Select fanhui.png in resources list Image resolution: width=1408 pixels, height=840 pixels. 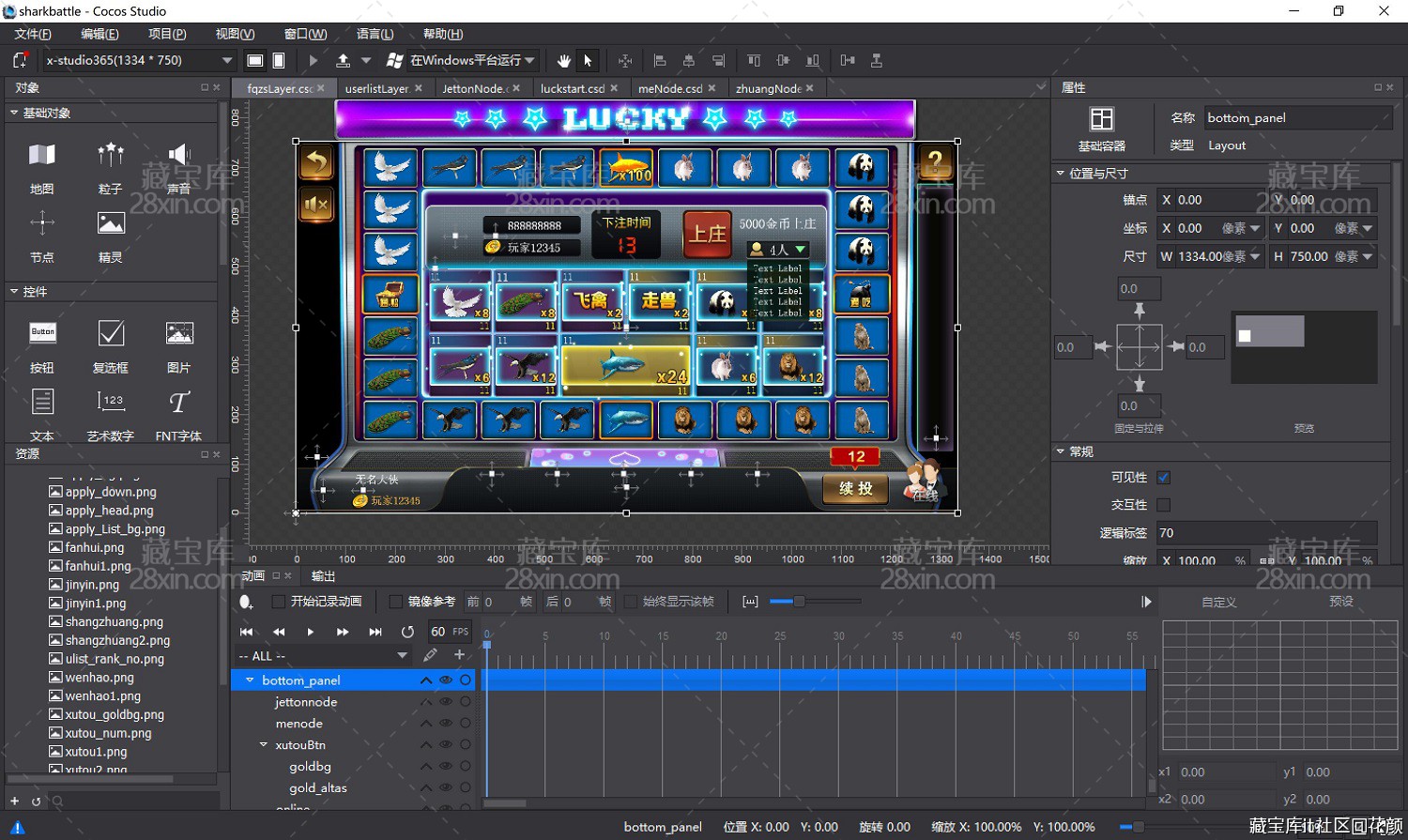coord(94,547)
